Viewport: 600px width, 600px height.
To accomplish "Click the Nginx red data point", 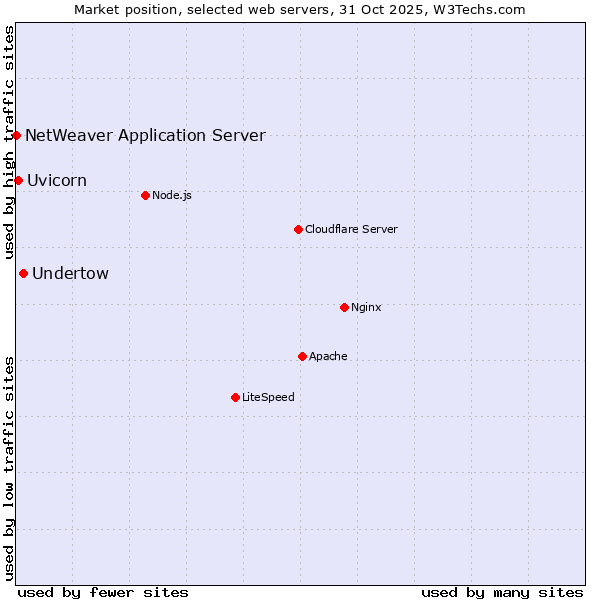I will click(x=344, y=307).
